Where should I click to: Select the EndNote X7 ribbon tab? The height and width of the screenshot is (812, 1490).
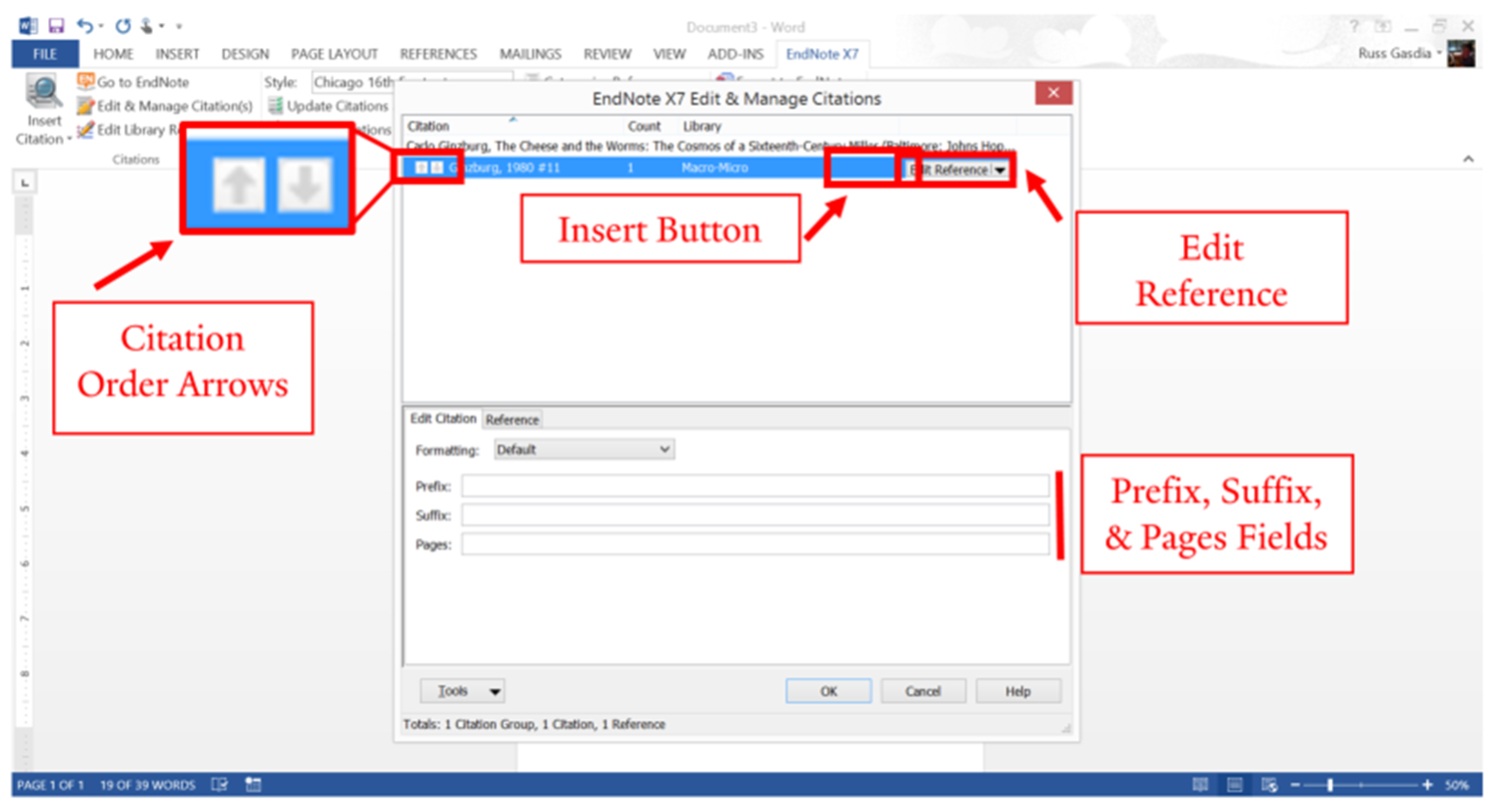[x=821, y=54]
